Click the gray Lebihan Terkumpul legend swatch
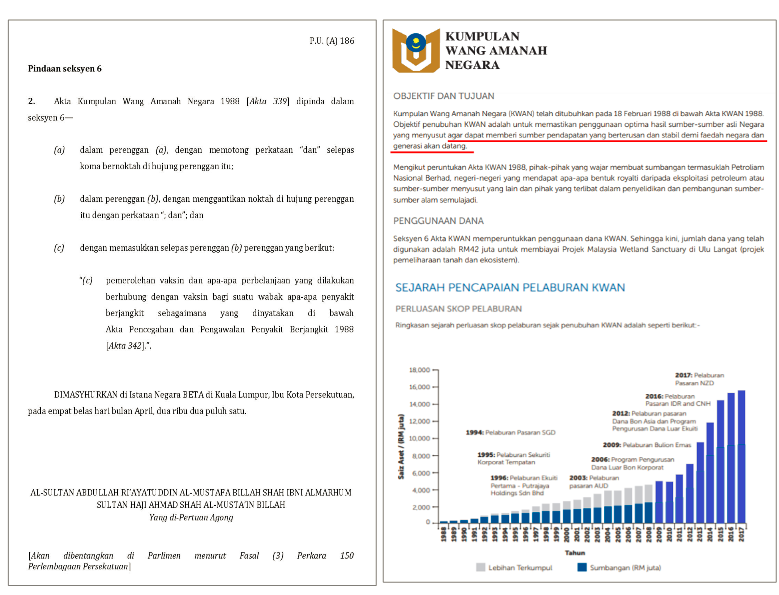The image size is (779, 595). coord(480,567)
